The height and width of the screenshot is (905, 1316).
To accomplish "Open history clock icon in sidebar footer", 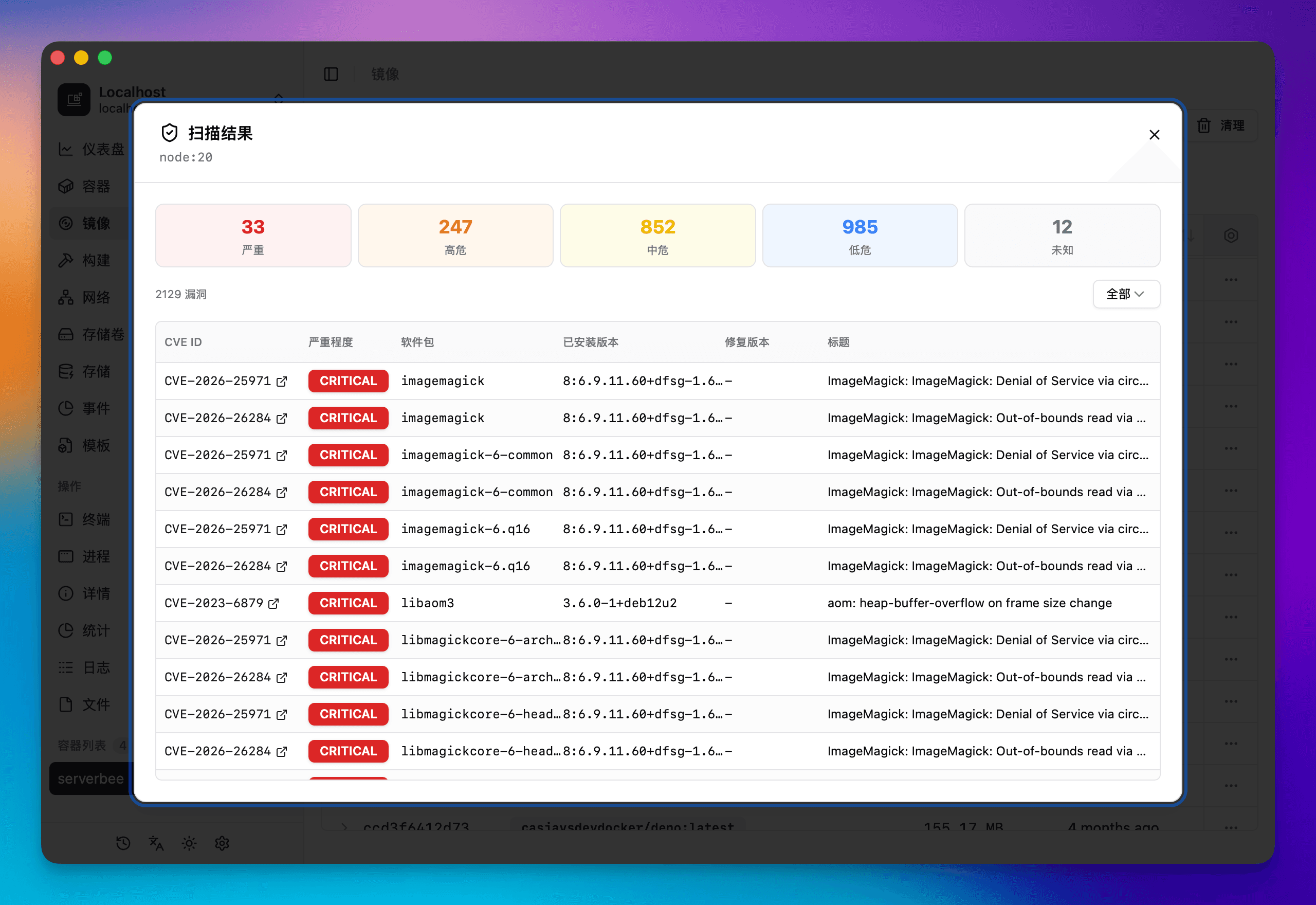I will pyautogui.click(x=123, y=843).
